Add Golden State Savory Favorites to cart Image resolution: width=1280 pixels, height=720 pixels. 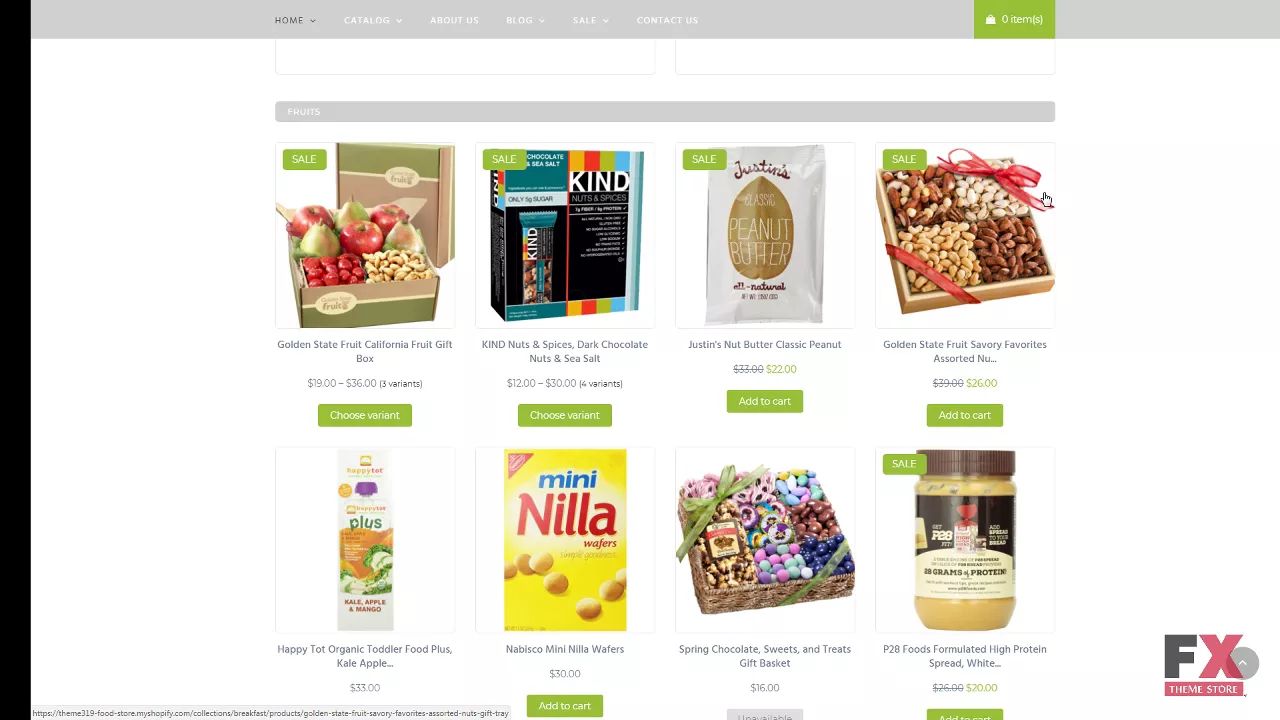pos(965,415)
